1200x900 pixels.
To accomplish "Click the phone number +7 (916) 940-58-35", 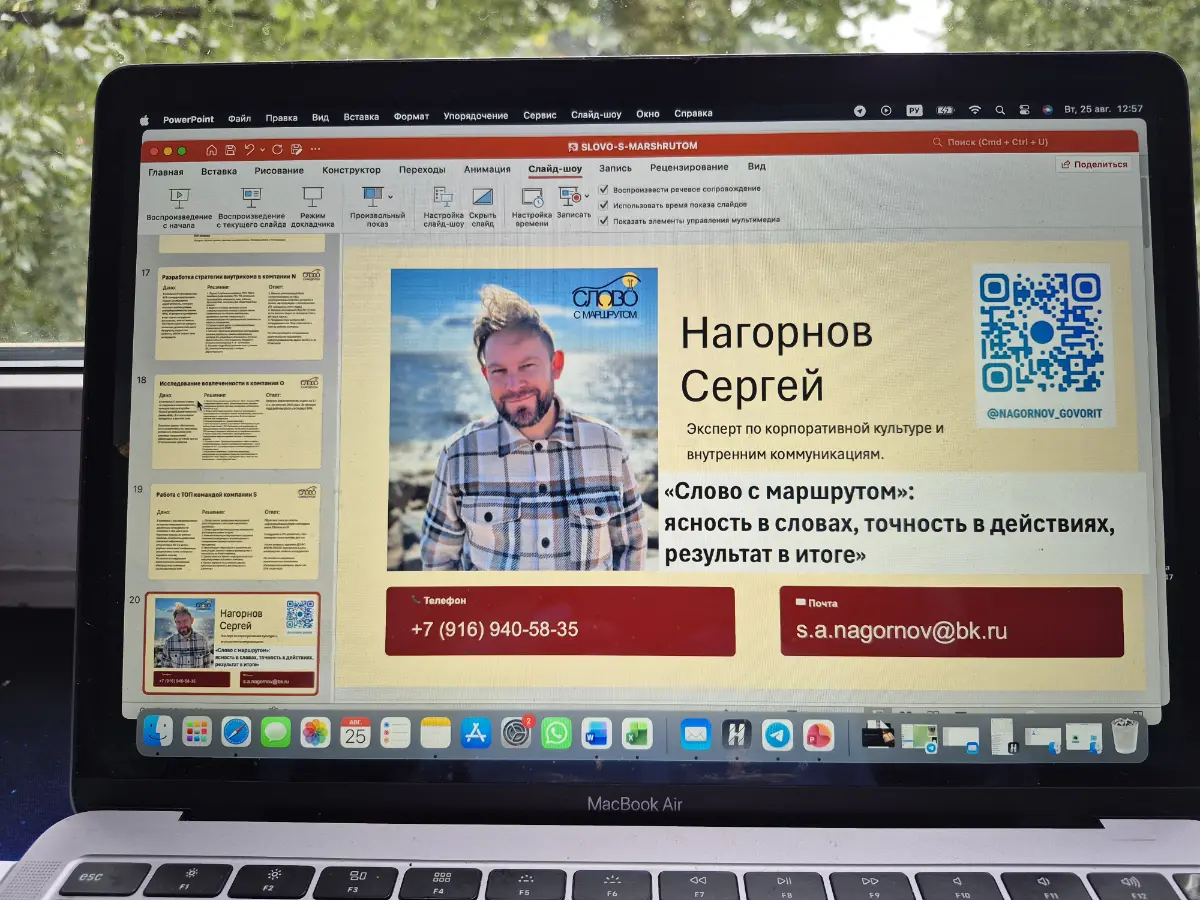I will (x=494, y=629).
